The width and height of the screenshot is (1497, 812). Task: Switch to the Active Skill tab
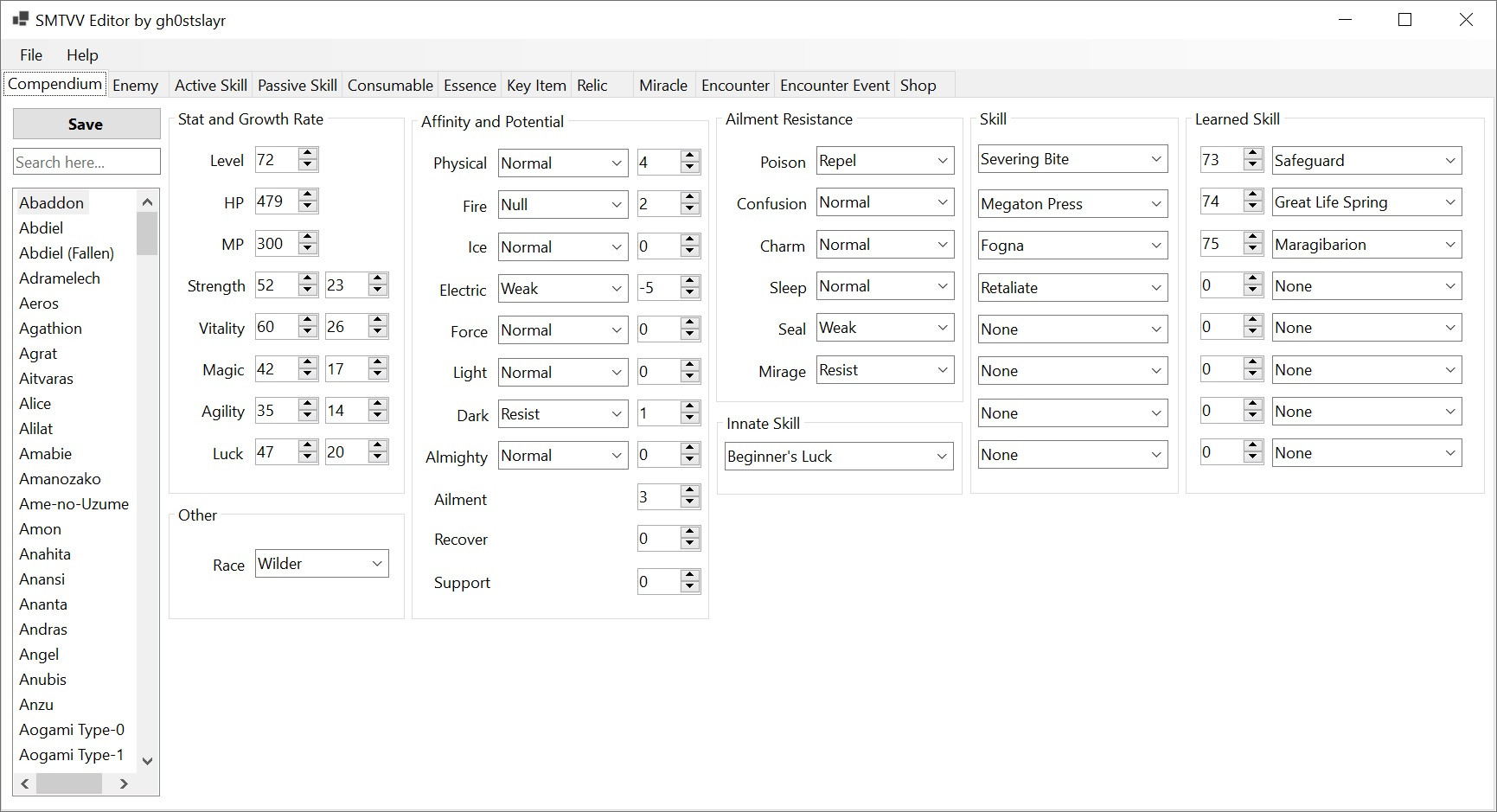(x=211, y=85)
